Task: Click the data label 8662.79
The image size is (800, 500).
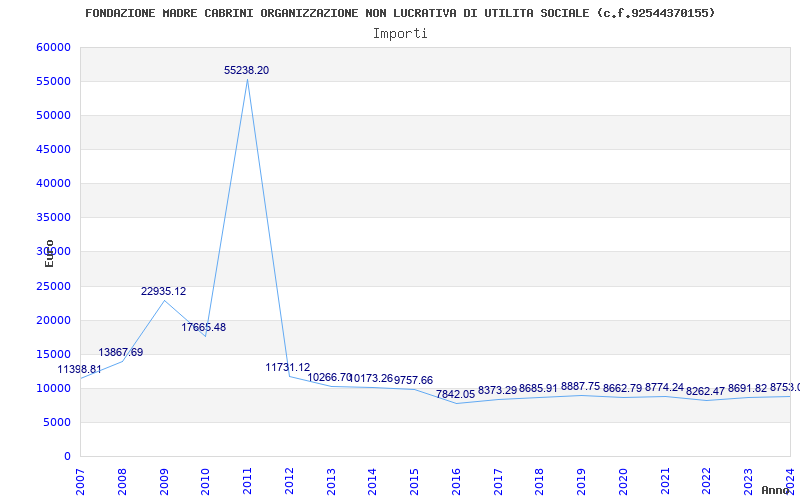Action: 622,389
